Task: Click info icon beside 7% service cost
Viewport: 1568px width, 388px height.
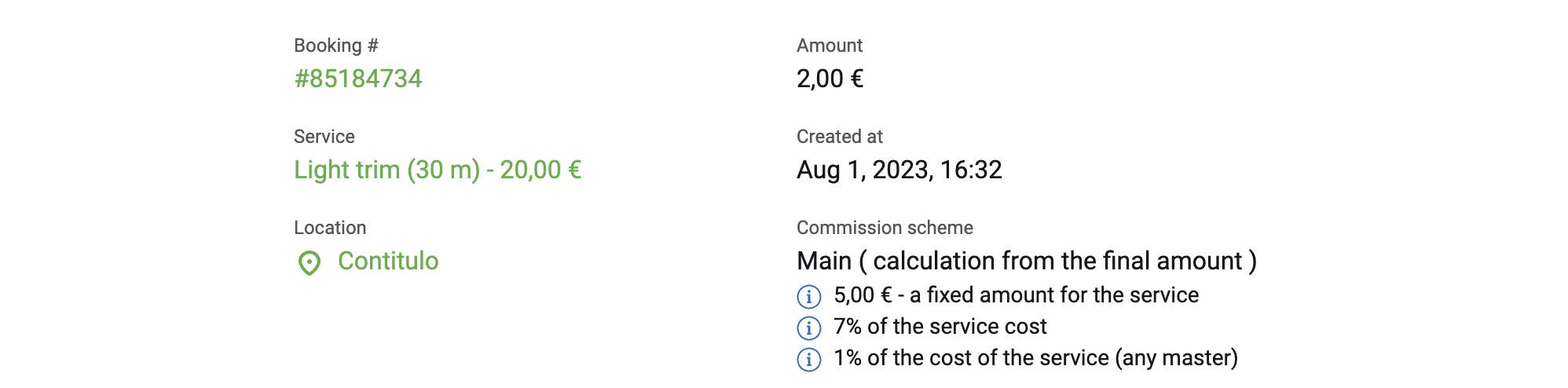Action: pos(809,328)
